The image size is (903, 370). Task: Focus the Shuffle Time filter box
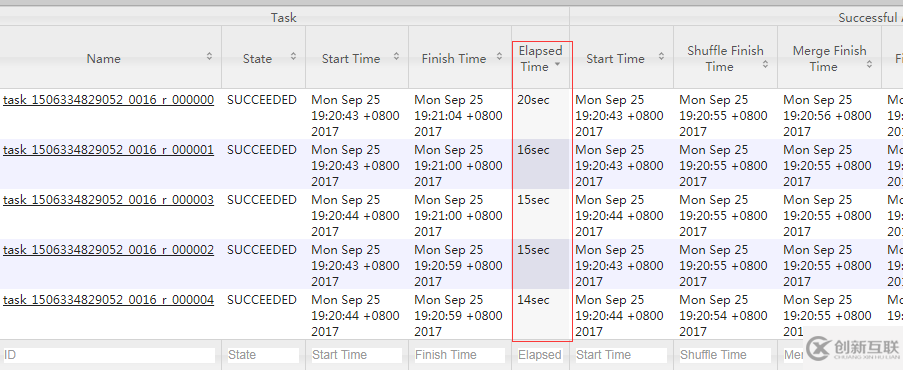725,355
